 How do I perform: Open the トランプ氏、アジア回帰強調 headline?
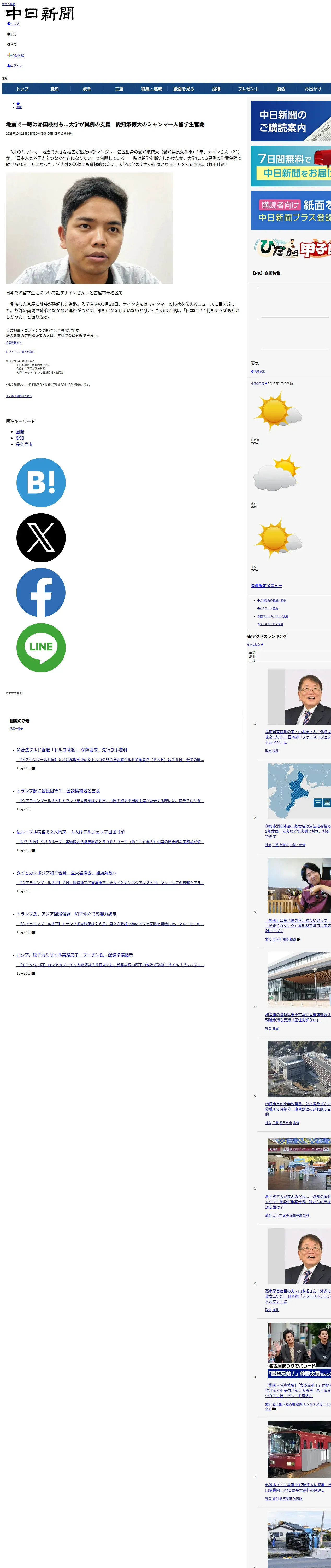tap(66, 914)
